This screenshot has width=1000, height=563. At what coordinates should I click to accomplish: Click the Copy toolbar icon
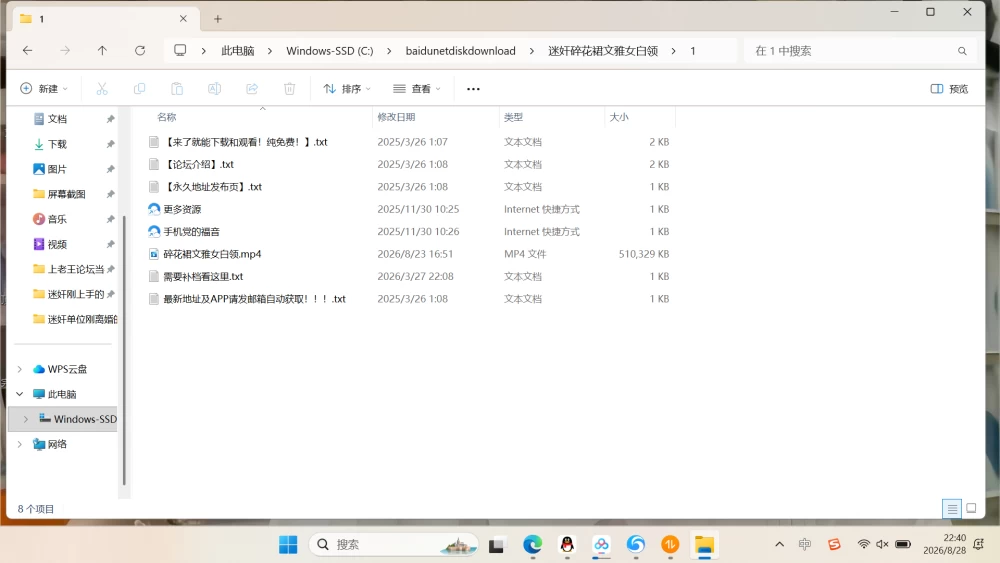pos(139,89)
